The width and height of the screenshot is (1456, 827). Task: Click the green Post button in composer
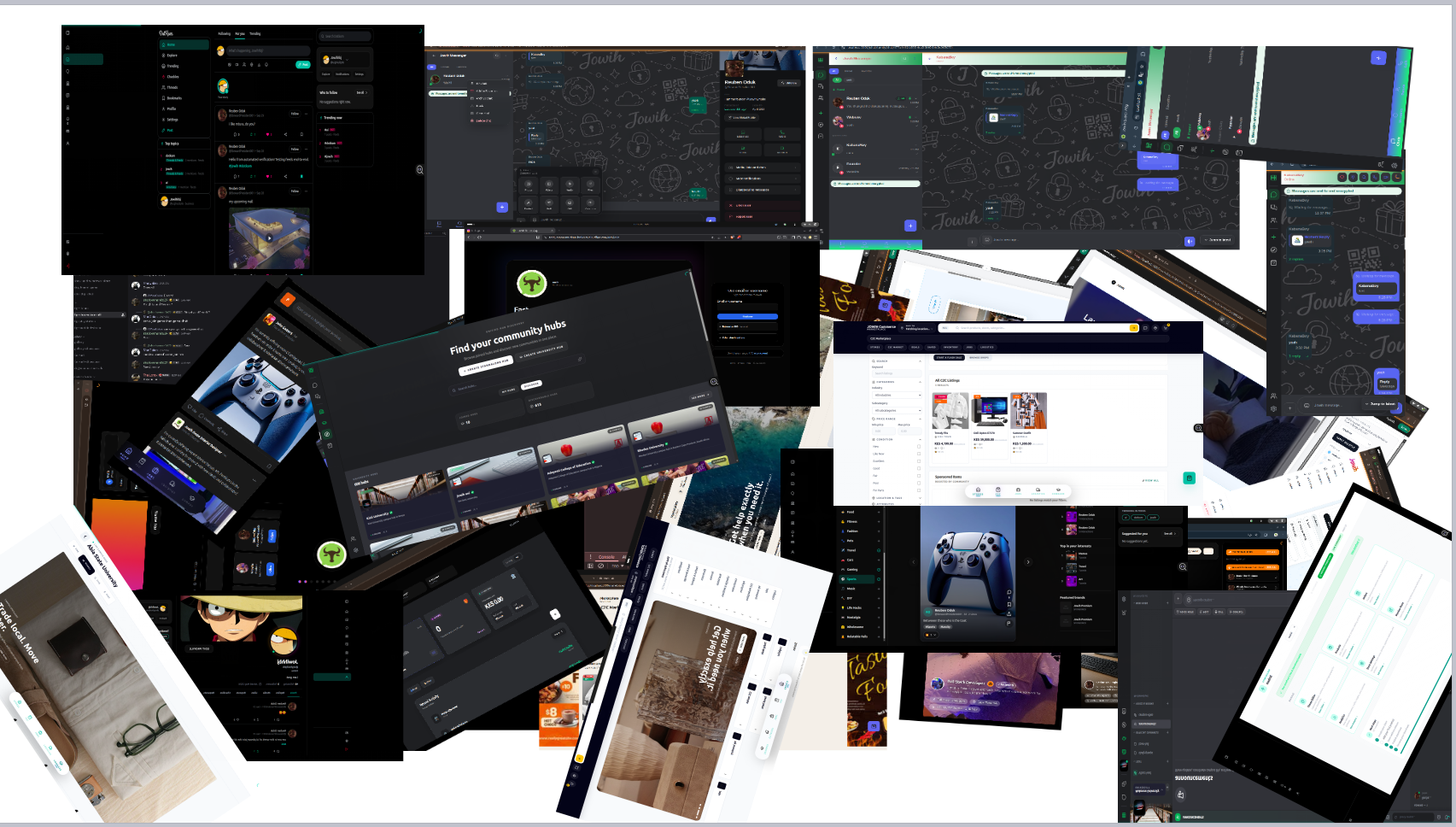[303, 65]
